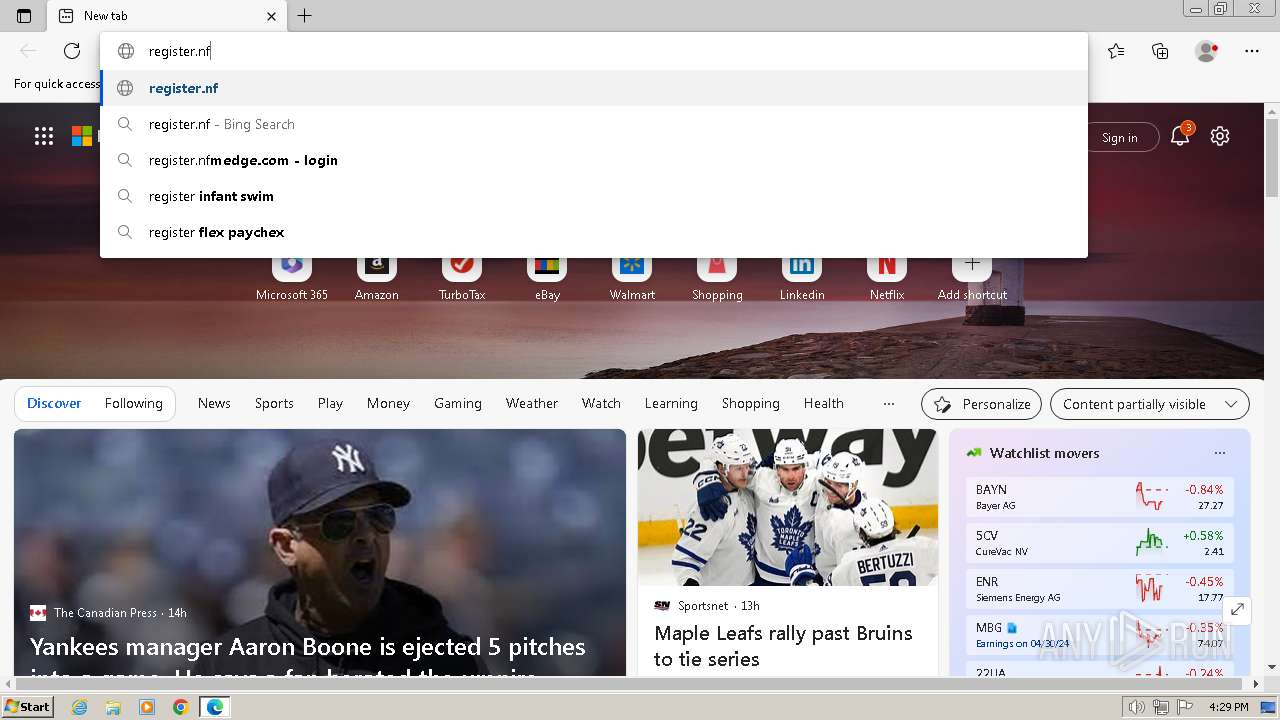Open MBG stock earnings row
The height and width of the screenshot is (720, 1280).
tap(1099, 635)
